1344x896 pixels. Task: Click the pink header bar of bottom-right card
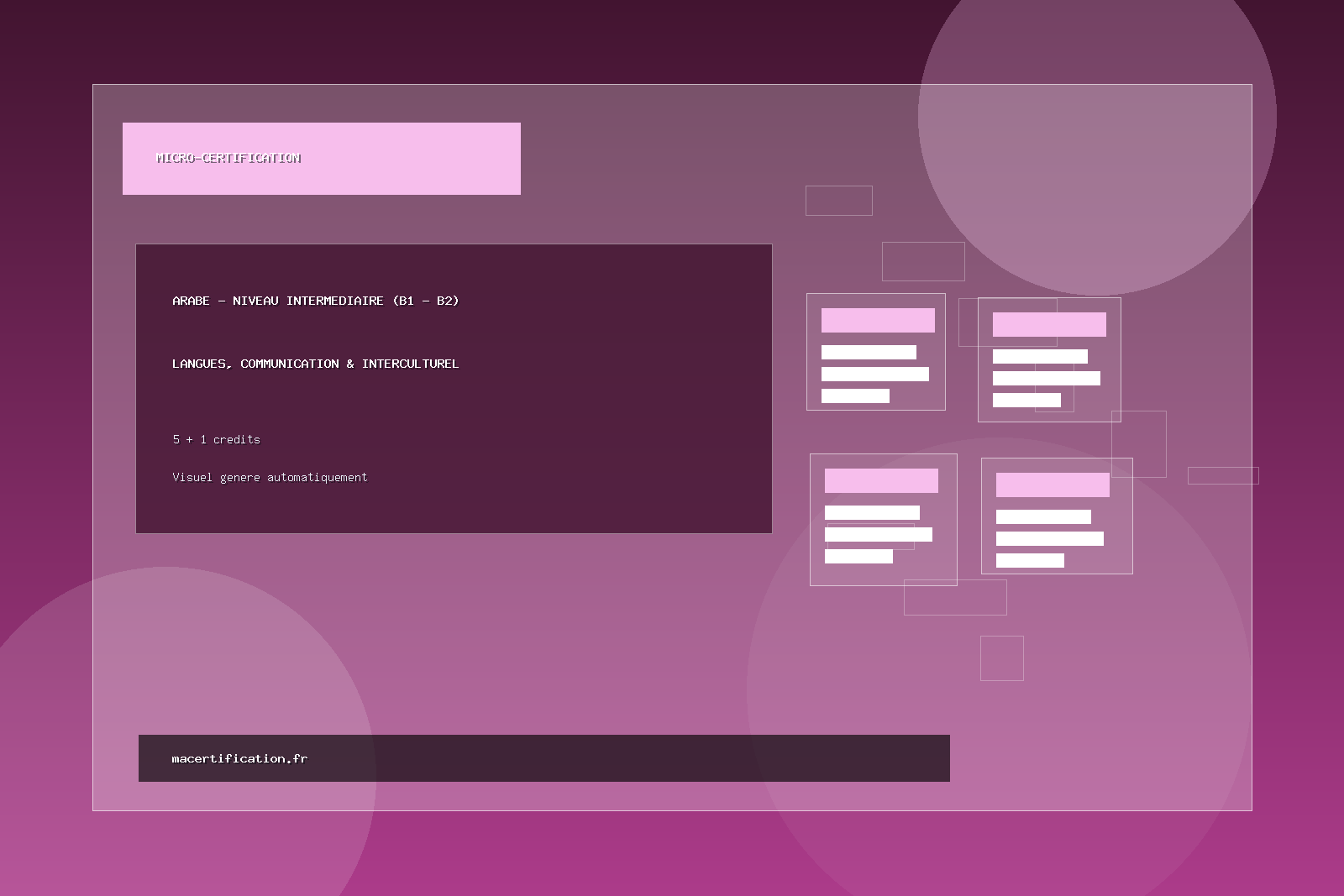[x=1053, y=485]
